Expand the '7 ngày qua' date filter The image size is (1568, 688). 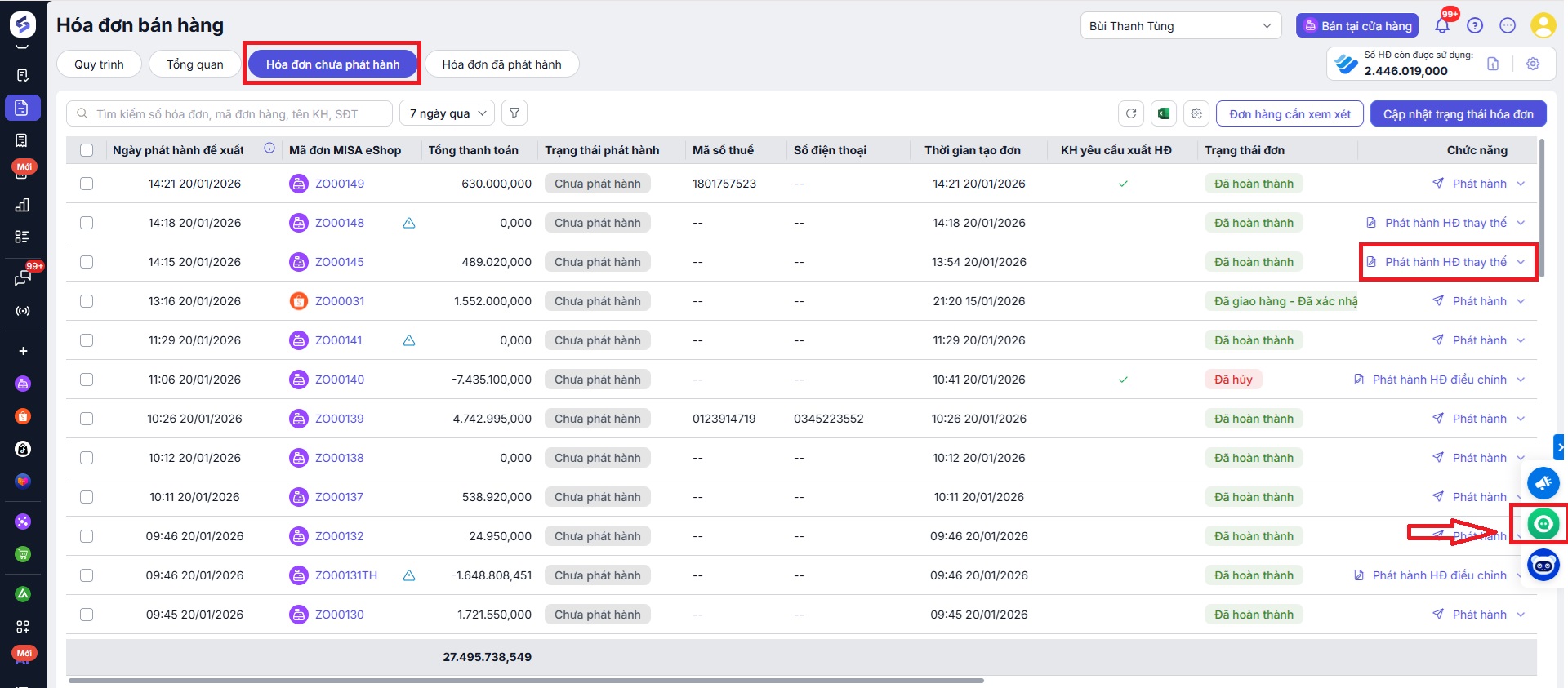point(448,113)
